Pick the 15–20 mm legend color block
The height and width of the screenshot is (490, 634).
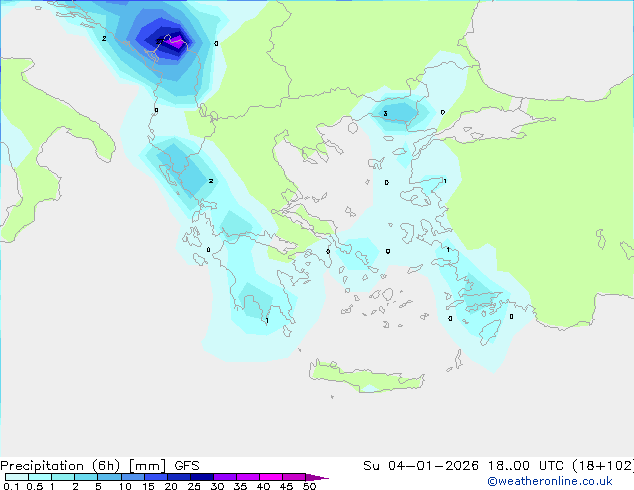coord(156,477)
